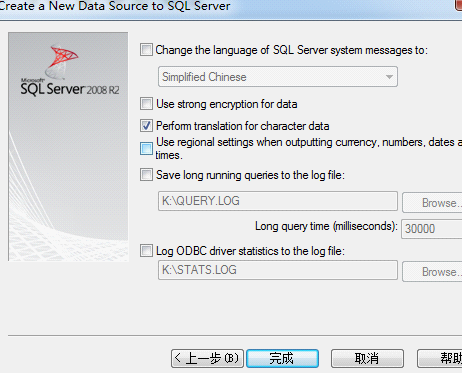Toggle the regional settings checkbox
Image resolution: width=463 pixels, height=374 pixels.
click(x=146, y=148)
